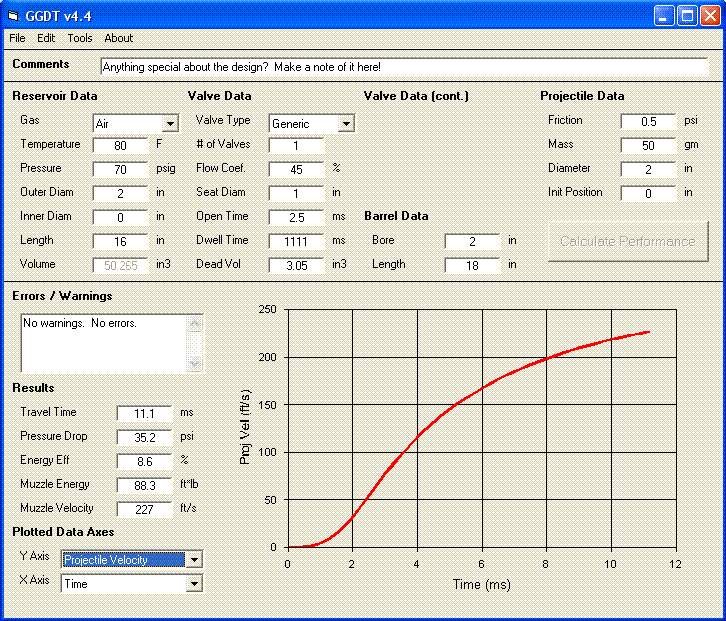The image size is (726, 621).
Task: Open the File menu
Action: click(17, 38)
